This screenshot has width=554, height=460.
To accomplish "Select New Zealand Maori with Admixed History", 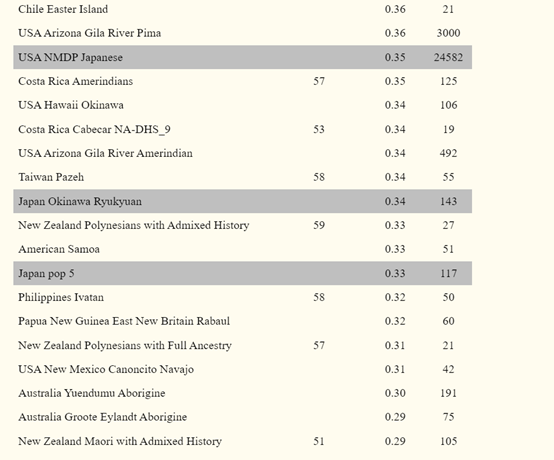I will coord(120,441).
